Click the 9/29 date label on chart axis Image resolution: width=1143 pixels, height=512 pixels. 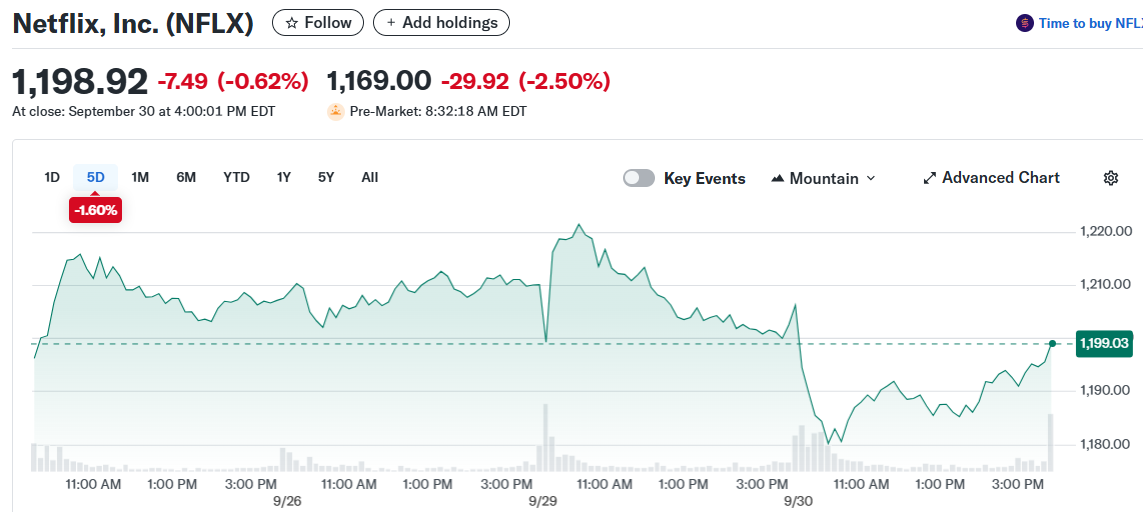point(542,500)
